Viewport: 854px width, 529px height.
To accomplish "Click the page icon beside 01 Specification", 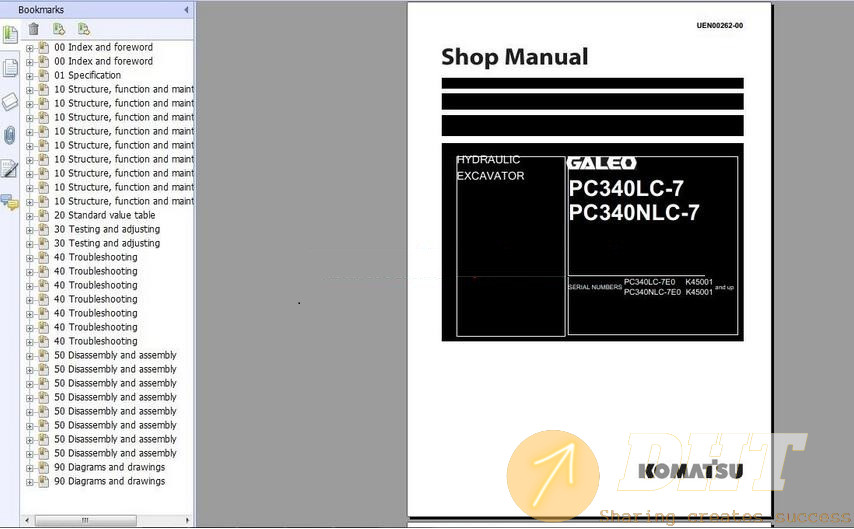I will (x=44, y=75).
